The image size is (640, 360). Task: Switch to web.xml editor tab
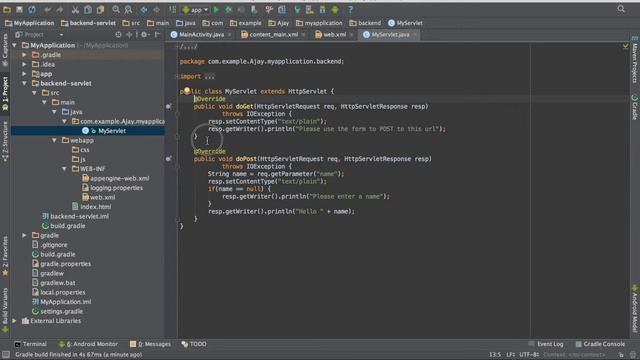(x=334, y=35)
